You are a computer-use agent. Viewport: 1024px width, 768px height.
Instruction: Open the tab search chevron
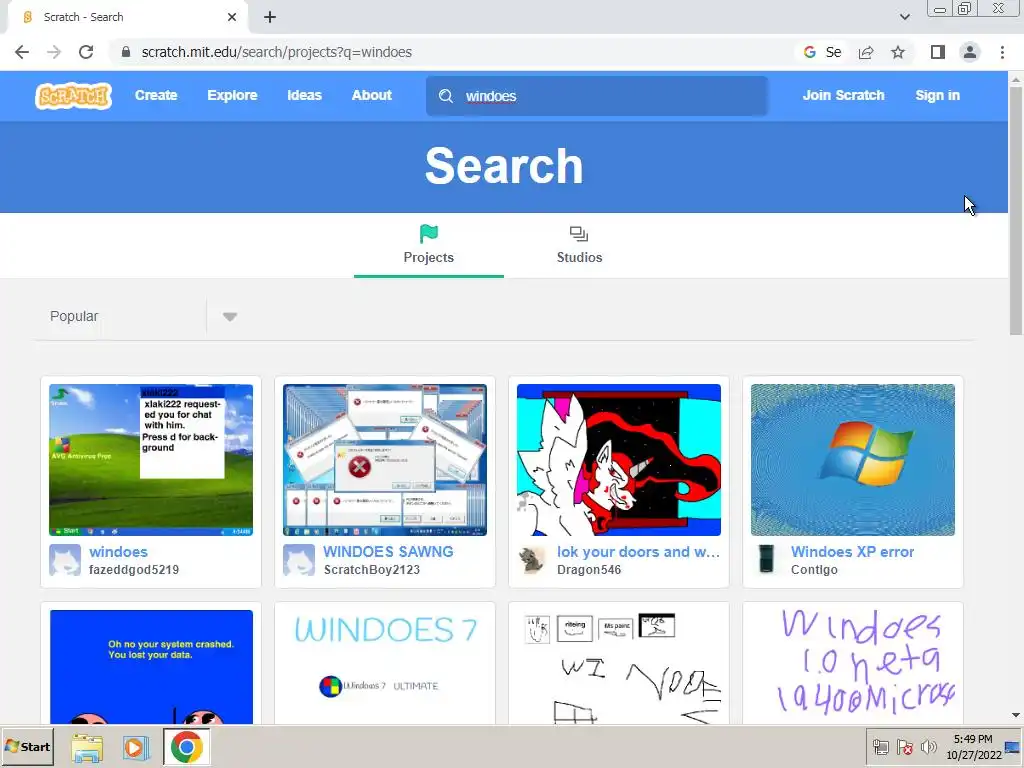[x=904, y=17]
